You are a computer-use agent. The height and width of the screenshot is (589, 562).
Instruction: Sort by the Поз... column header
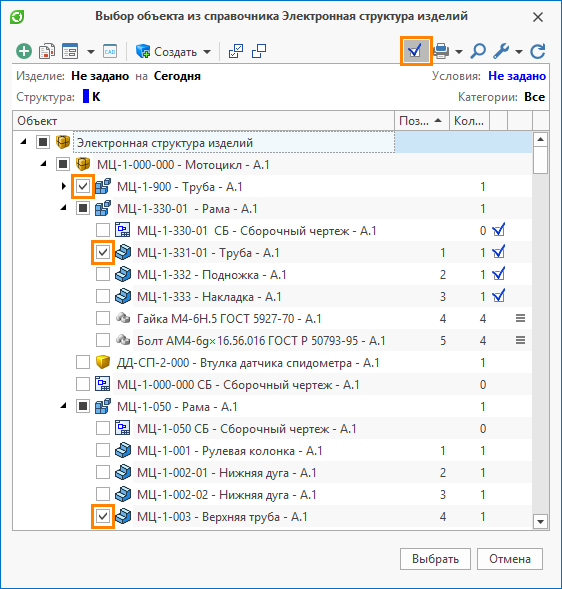click(x=422, y=121)
